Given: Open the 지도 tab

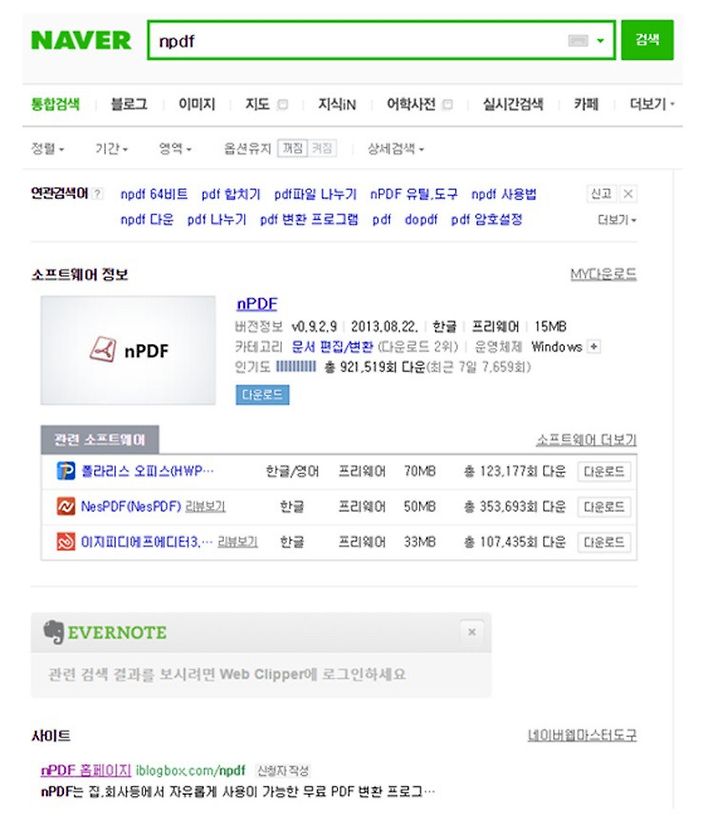Looking at the screenshot, I should [x=257, y=104].
